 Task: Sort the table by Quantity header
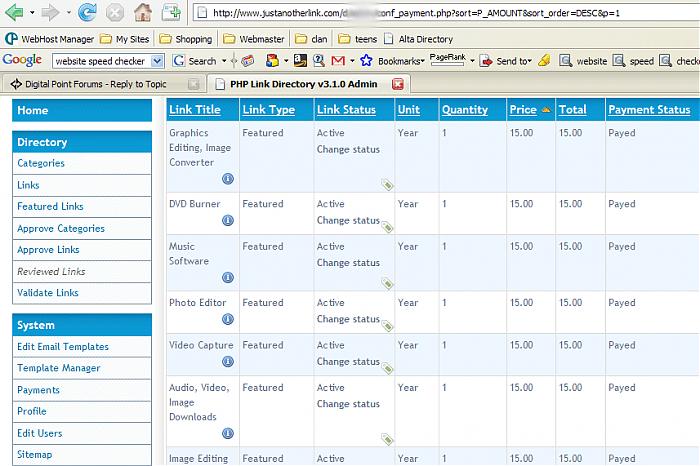pos(464,110)
